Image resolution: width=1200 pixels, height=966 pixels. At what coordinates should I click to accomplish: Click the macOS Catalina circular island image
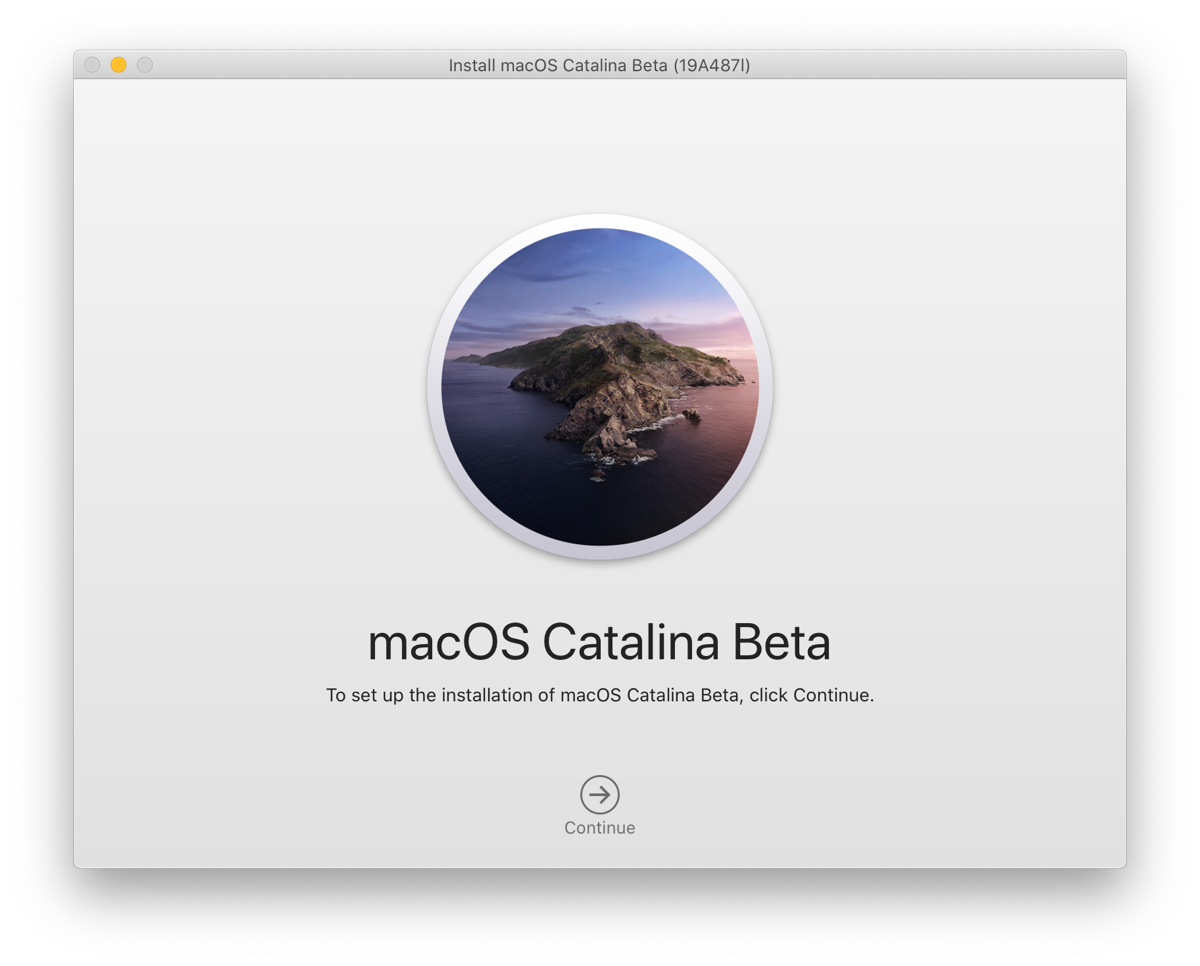pos(600,387)
